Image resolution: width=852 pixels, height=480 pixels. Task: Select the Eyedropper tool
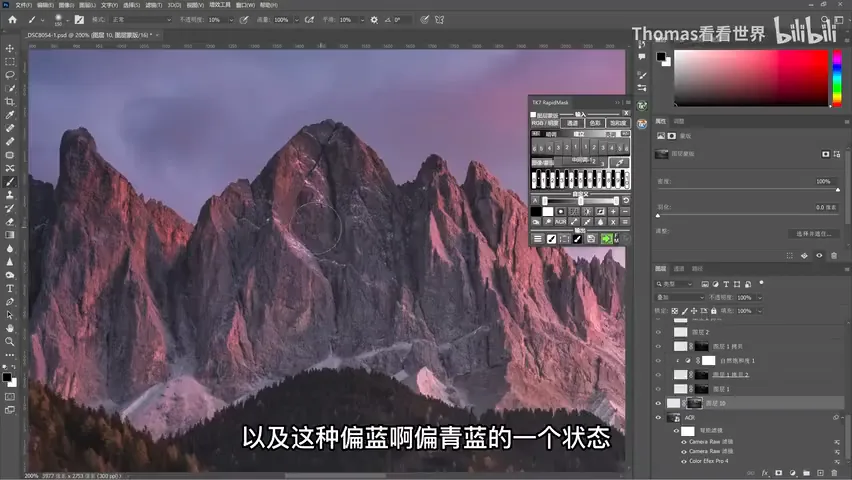point(10,115)
